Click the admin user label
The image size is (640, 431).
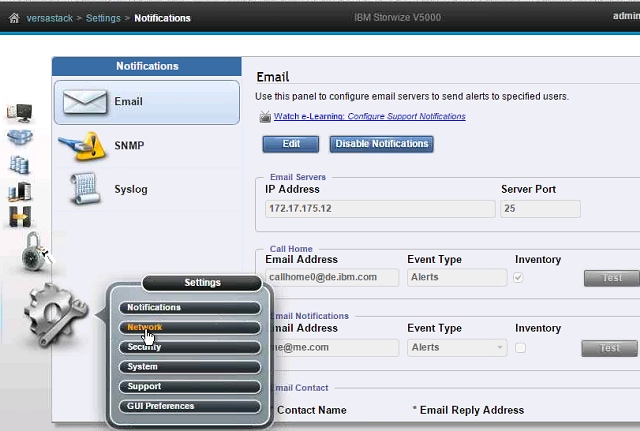626,16
